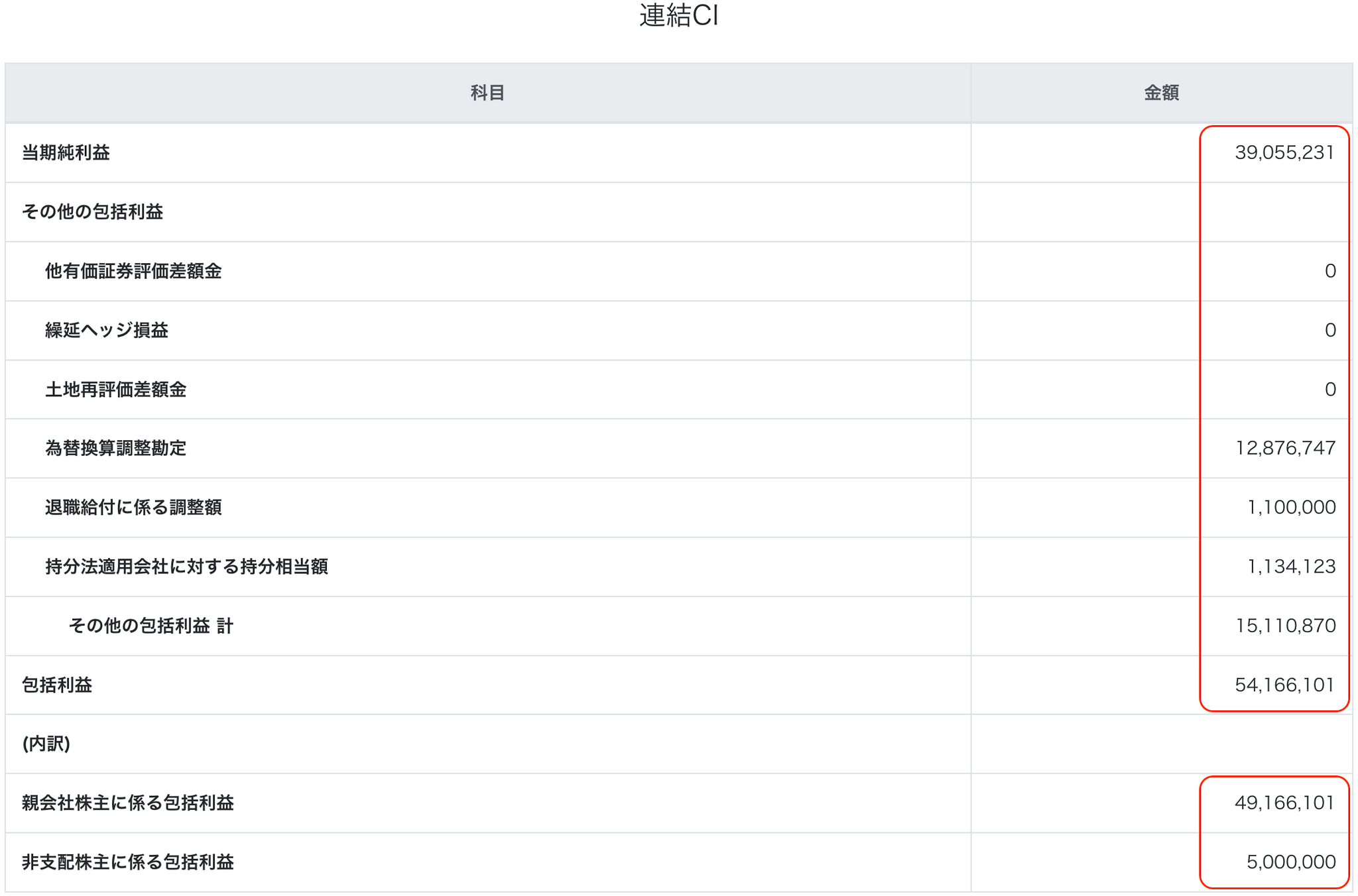
Task: Click the subtotal amount 15,110,870
Action: click(x=1285, y=626)
